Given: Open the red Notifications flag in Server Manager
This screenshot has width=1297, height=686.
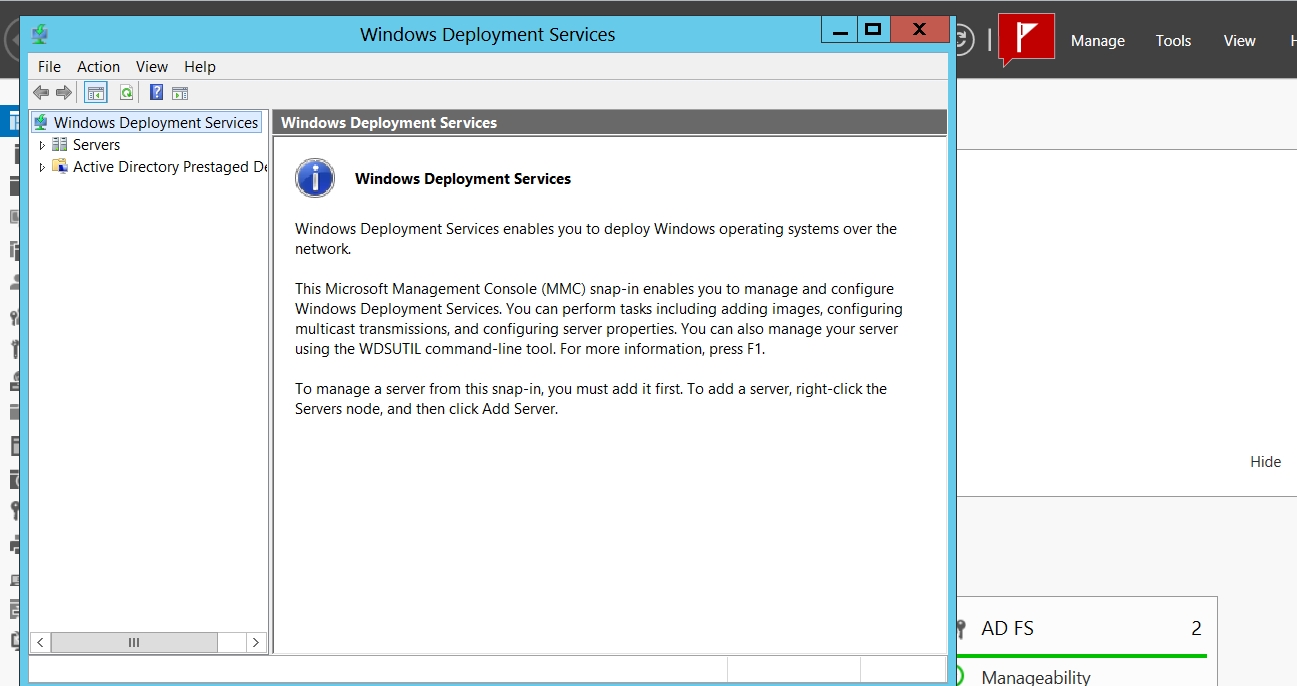Looking at the screenshot, I should point(1026,40).
